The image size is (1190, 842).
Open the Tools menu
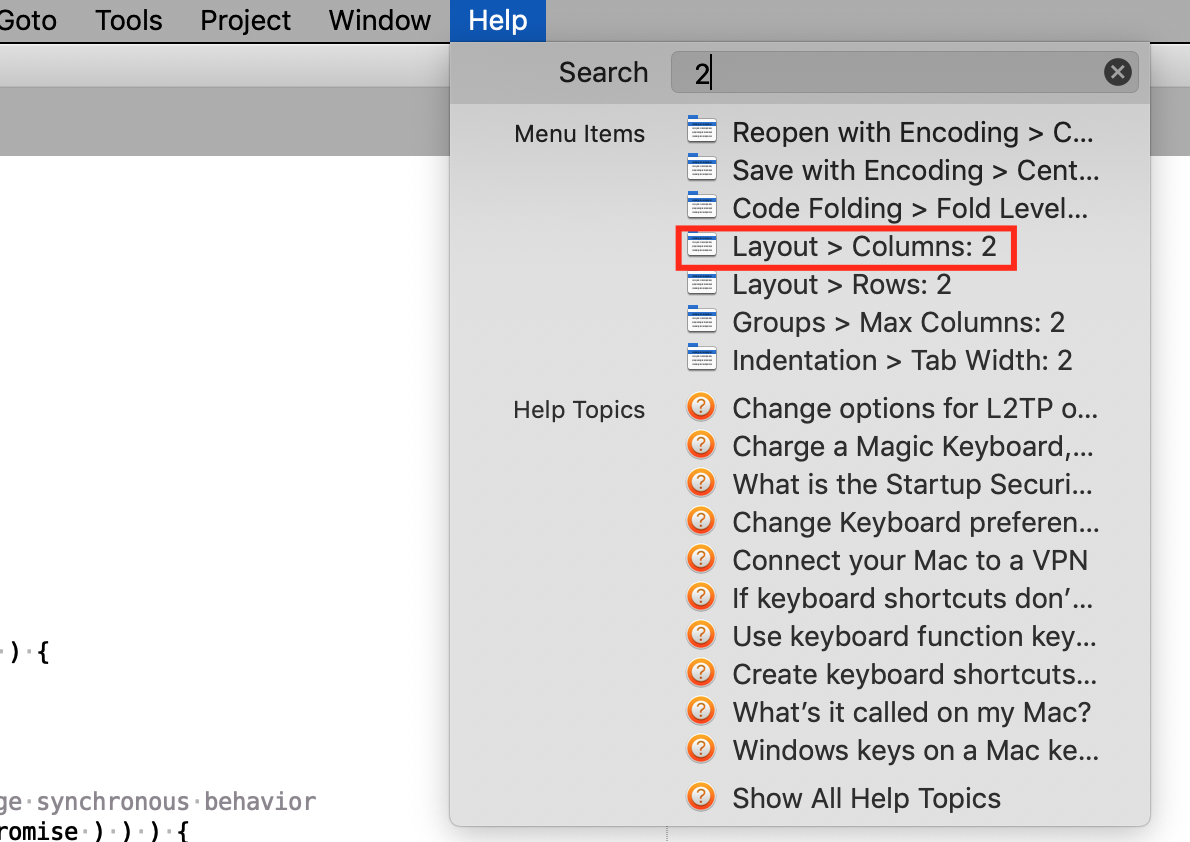point(128,20)
